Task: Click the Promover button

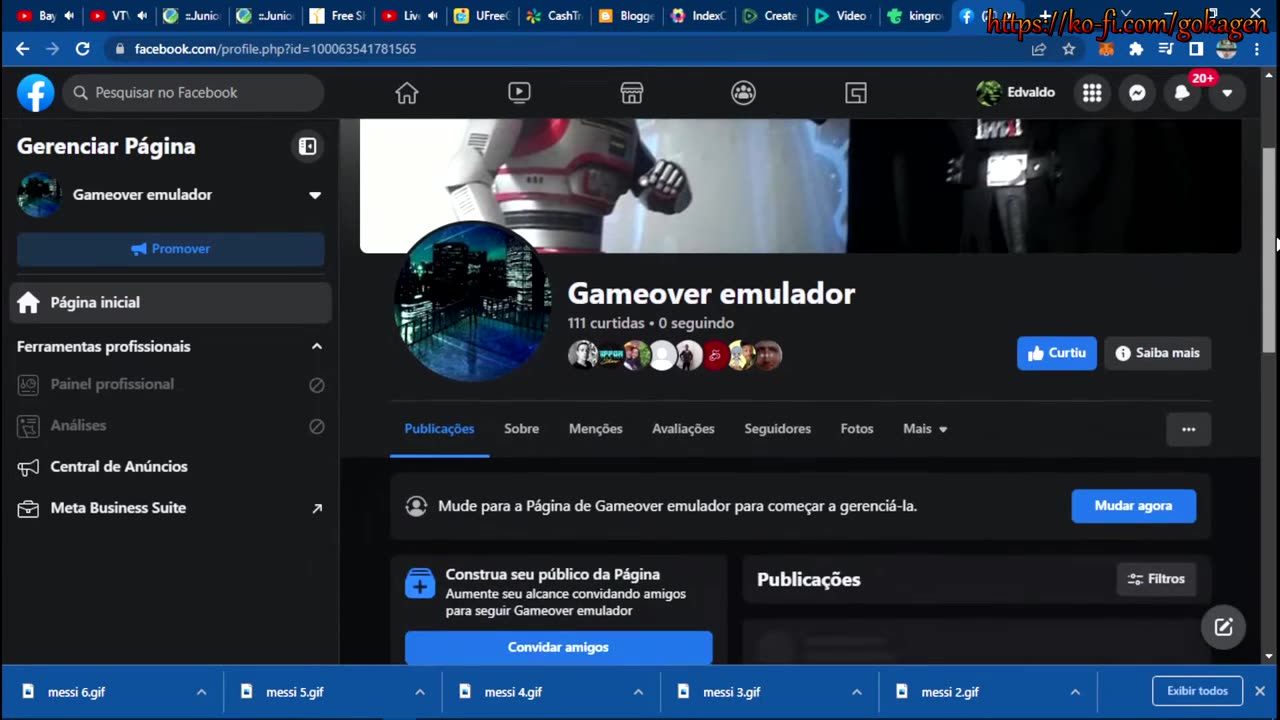Action: 171,249
